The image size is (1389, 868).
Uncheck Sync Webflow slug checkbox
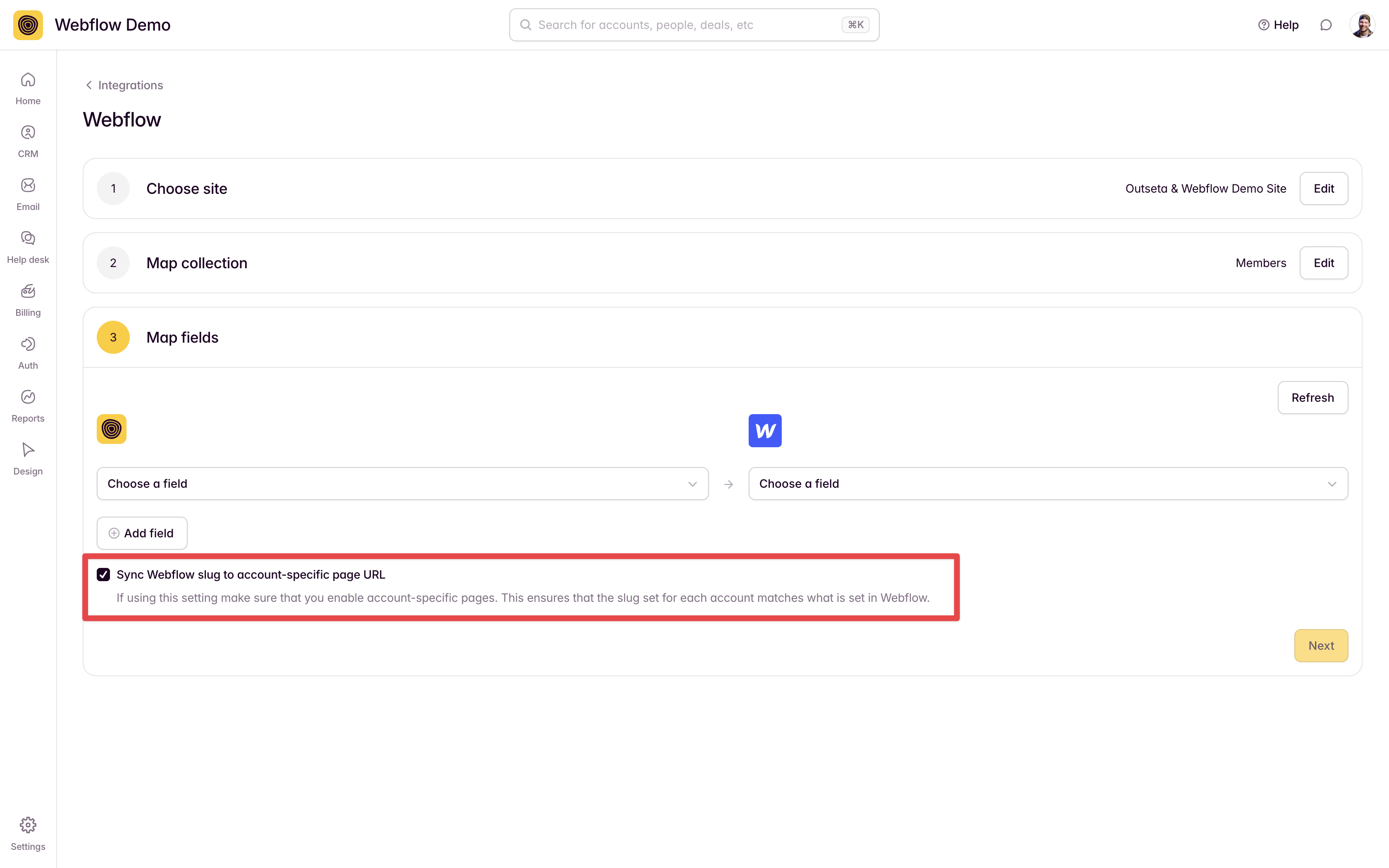pos(103,575)
